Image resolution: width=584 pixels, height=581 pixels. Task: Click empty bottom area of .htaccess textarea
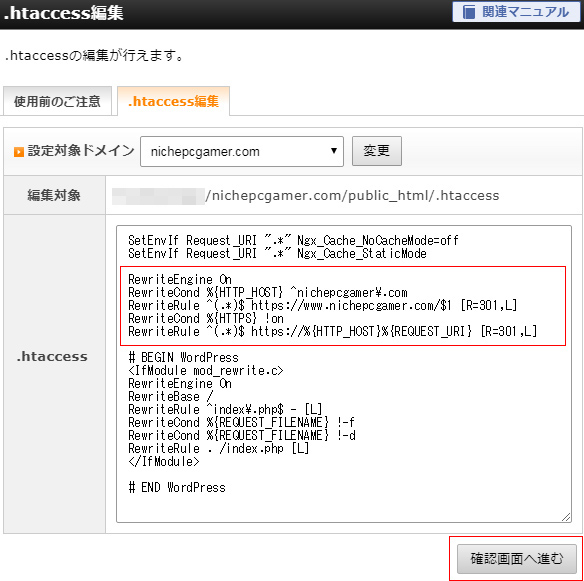(343, 508)
